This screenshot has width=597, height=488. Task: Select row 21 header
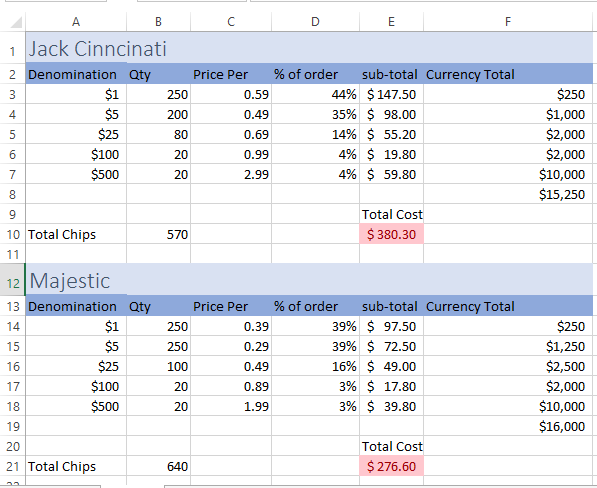point(13,466)
